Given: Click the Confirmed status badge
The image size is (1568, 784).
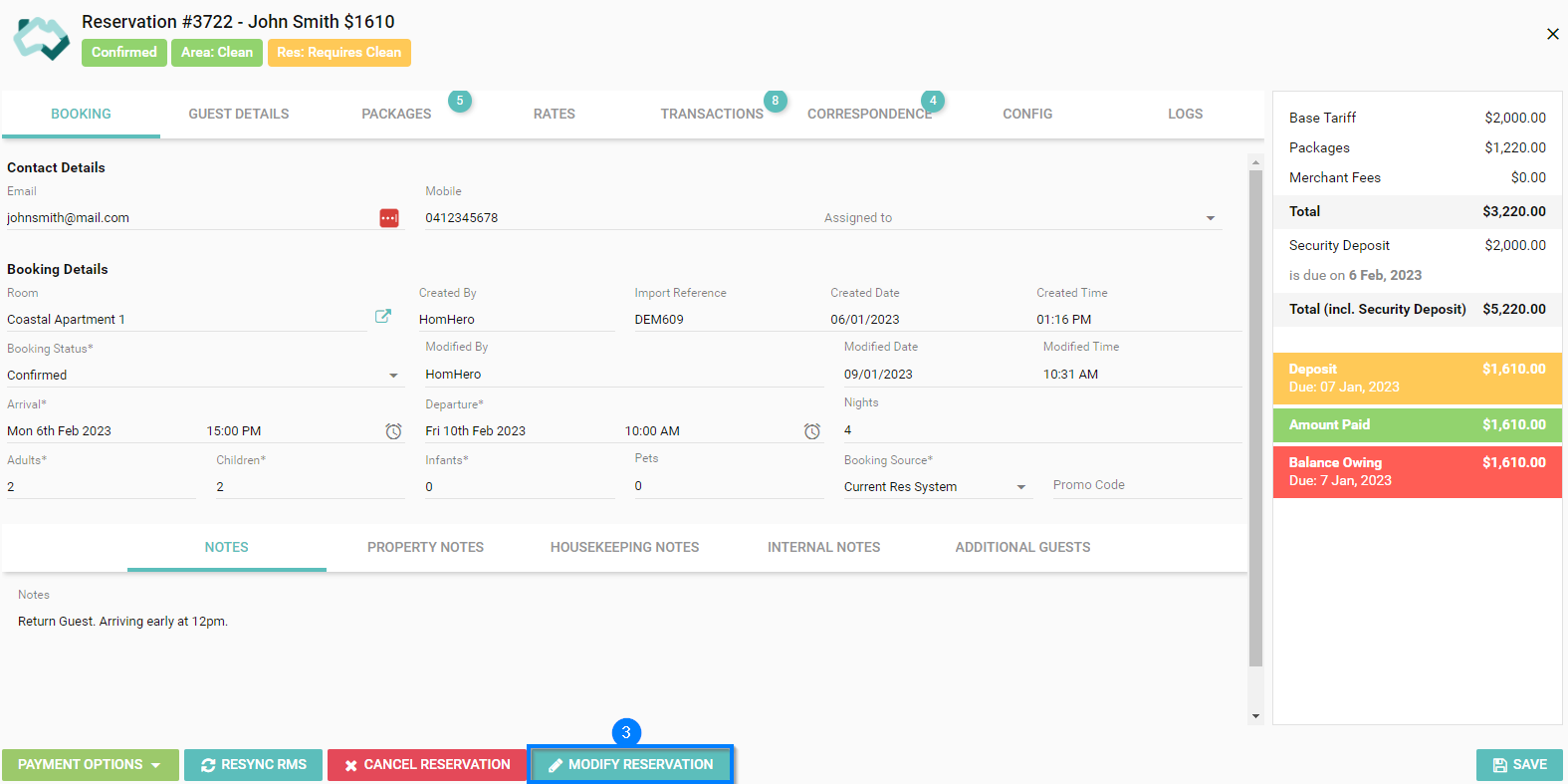Looking at the screenshot, I should coord(124,53).
